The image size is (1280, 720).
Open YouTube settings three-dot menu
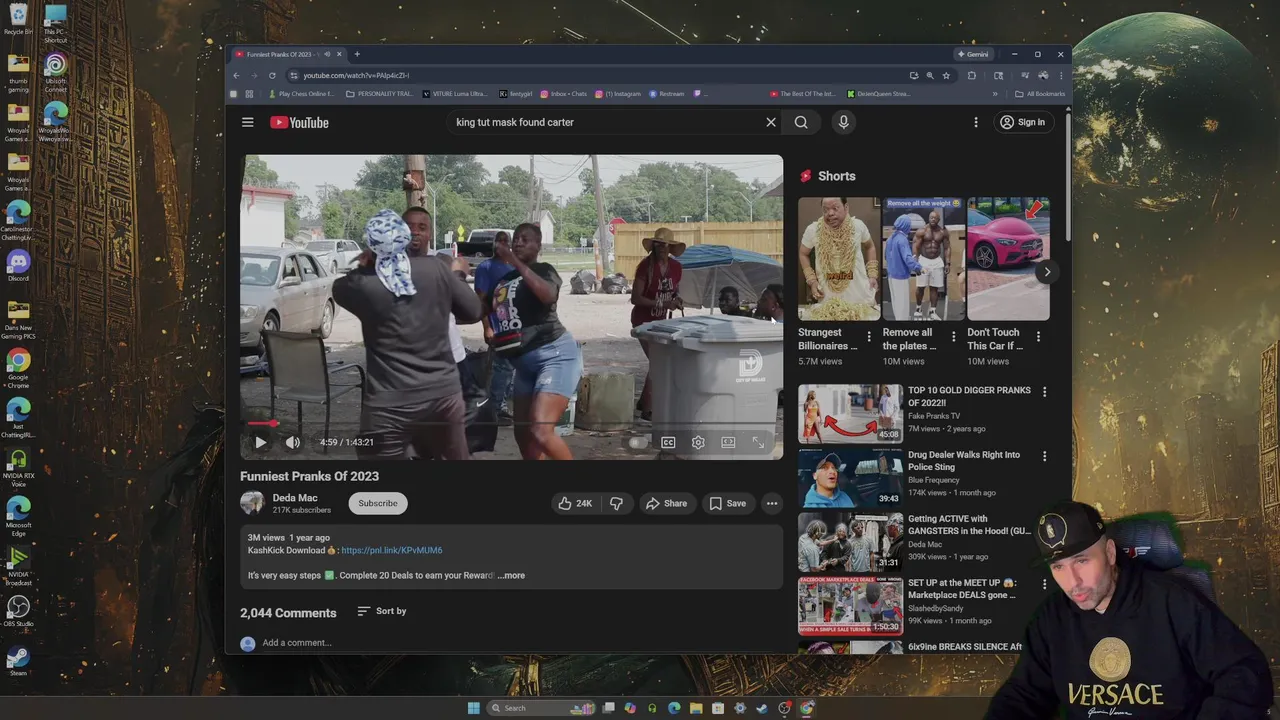tap(976, 122)
